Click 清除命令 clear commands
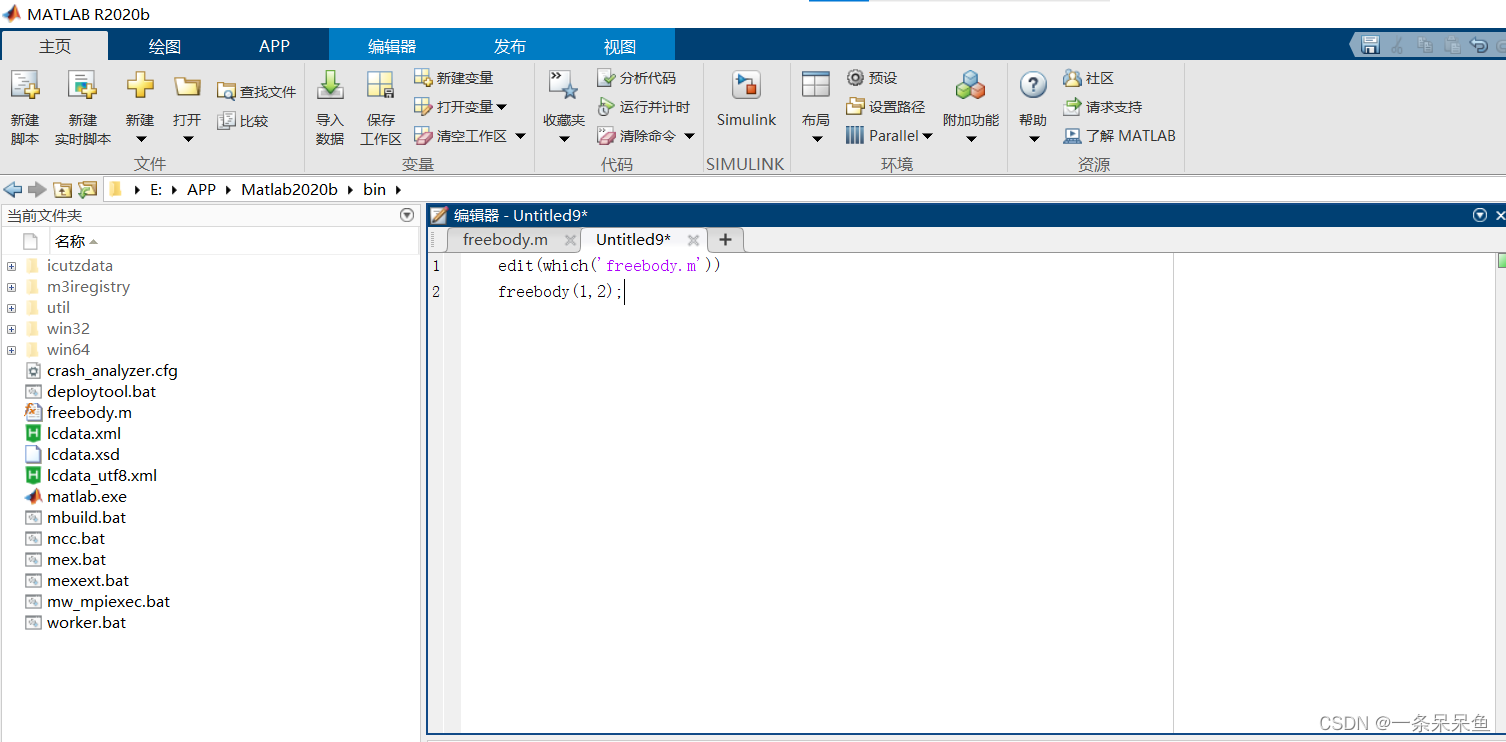1506x742 pixels. (x=637, y=136)
